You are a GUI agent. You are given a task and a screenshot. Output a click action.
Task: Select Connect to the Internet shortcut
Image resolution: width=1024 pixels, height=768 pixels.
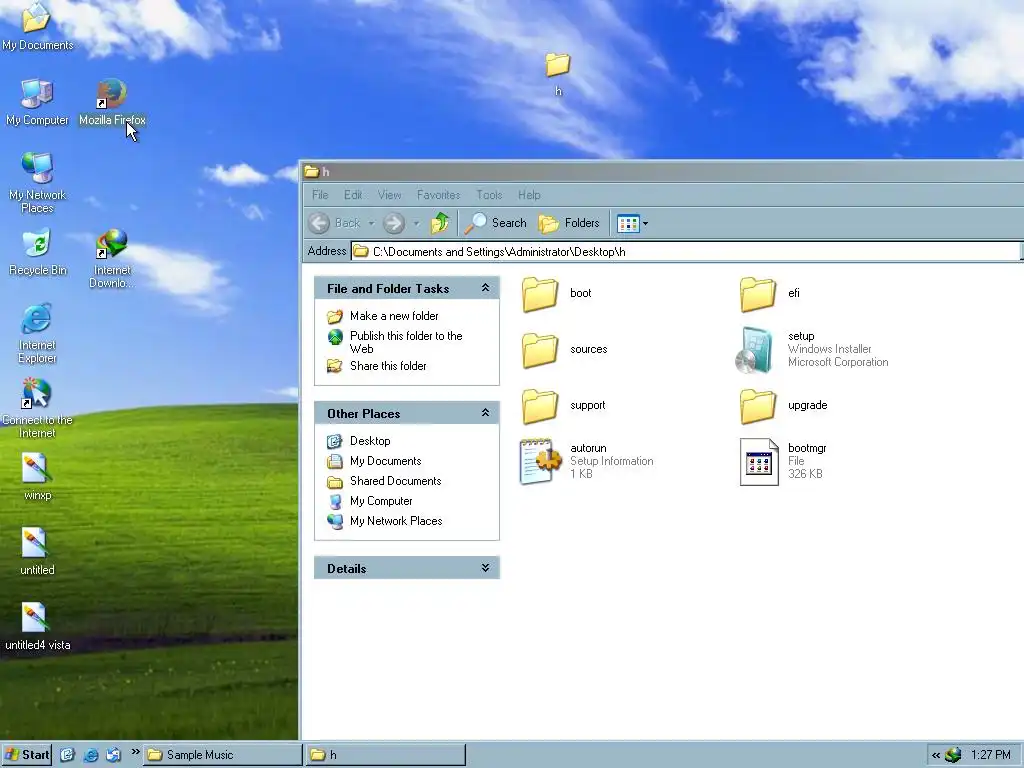37,408
